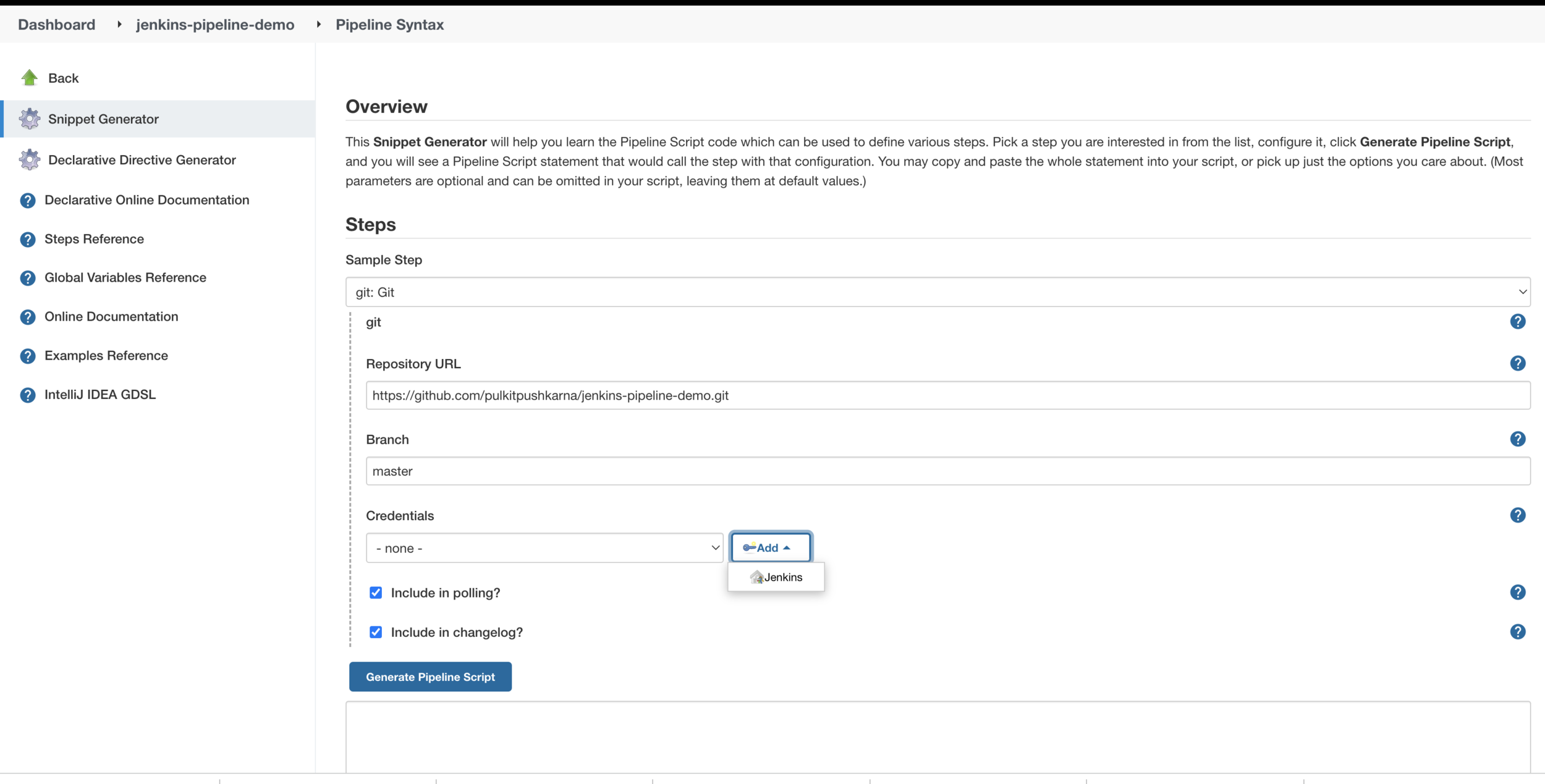Image resolution: width=1545 pixels, height=784 pixels.
Task: Click help icon for Include in changelog
Action: (1517, 631)
